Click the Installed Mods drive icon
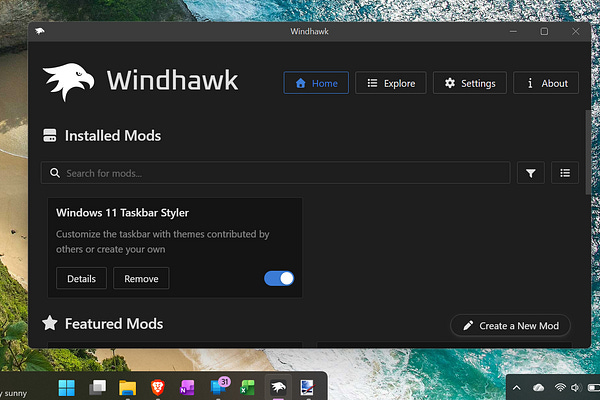This screenshot has height=400, width=600. coord(50,136)
